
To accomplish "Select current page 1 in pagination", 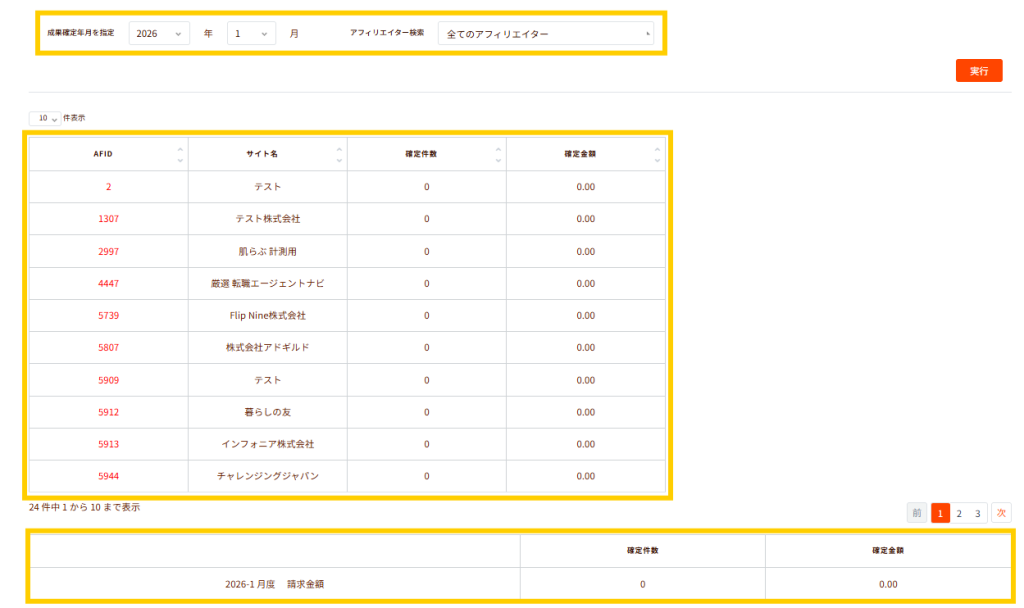I will tap(940, 513).
